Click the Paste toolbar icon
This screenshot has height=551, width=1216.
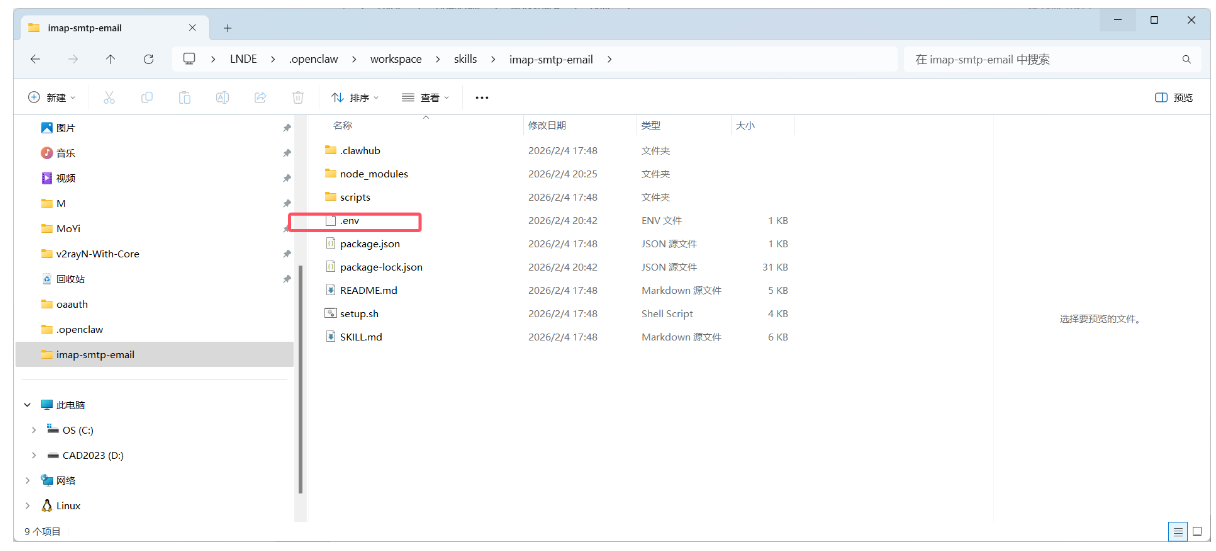click(x=185, y=97)
